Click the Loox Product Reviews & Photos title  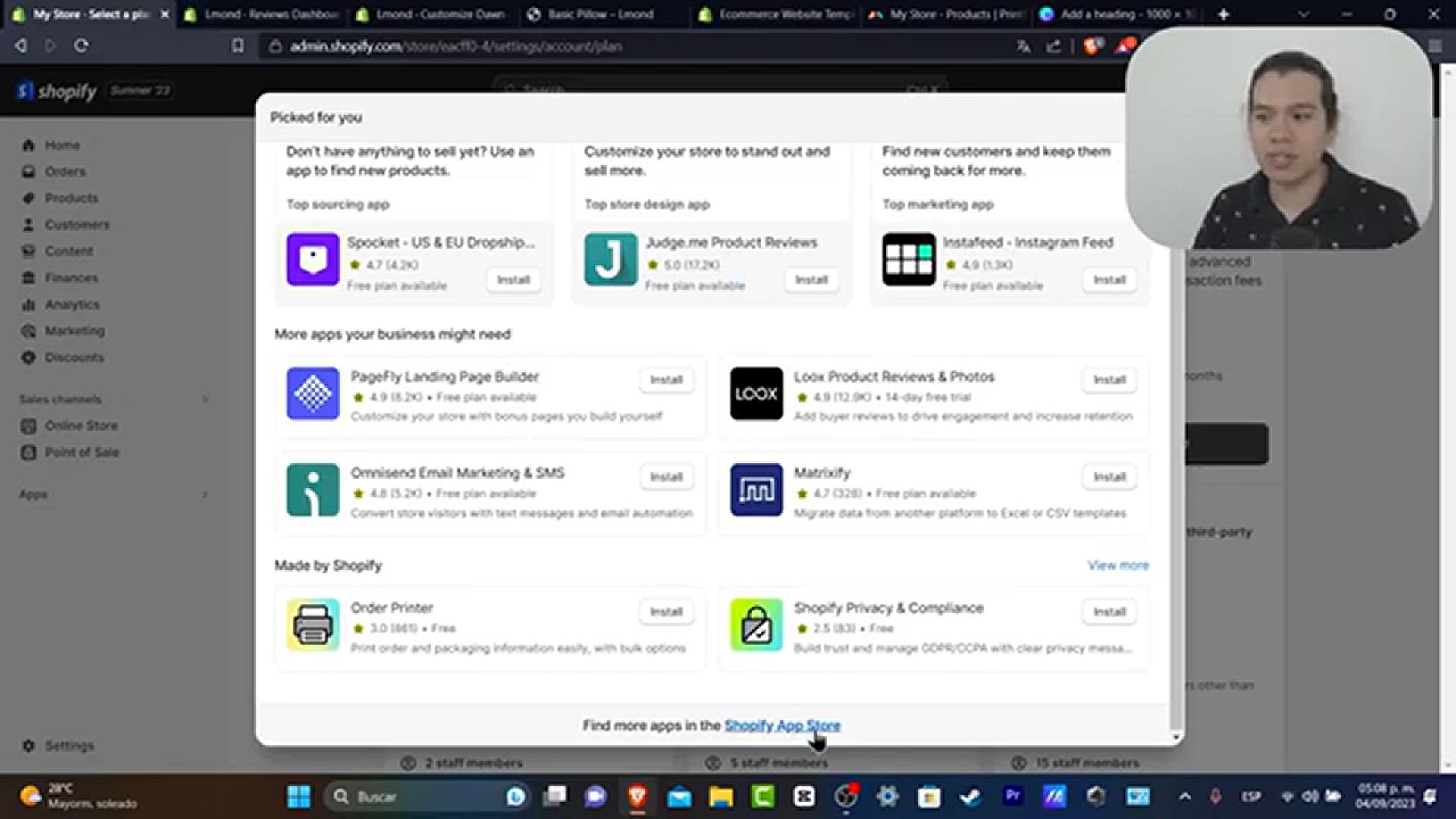point(894,377)
